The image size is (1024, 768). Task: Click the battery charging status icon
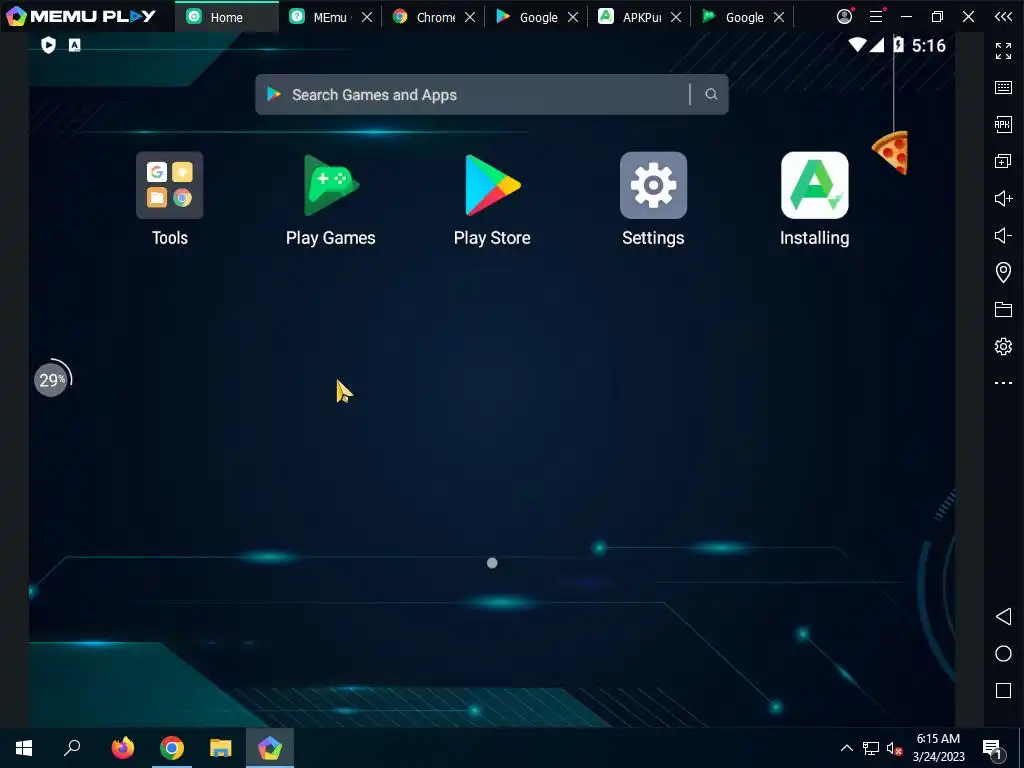click(899, 45)
